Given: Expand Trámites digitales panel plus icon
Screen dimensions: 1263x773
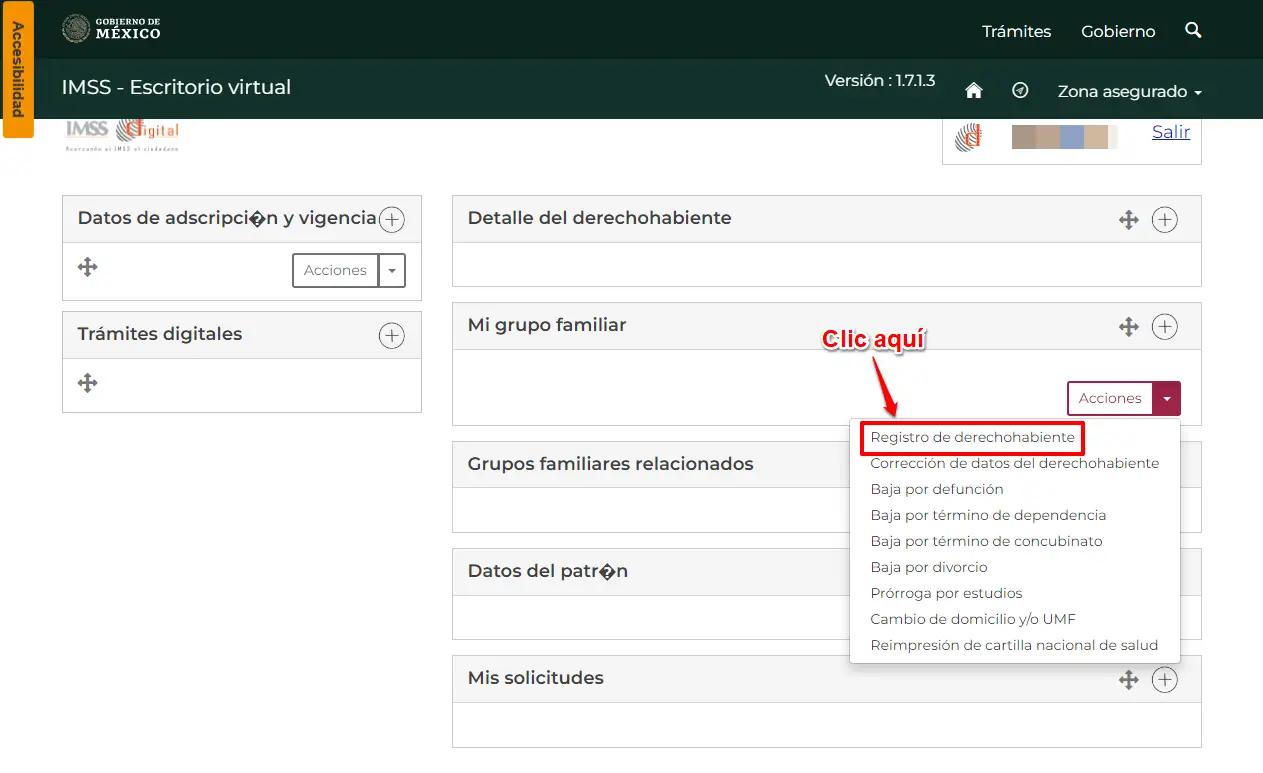Looking at the screenshot, I should tap(392, 335).
